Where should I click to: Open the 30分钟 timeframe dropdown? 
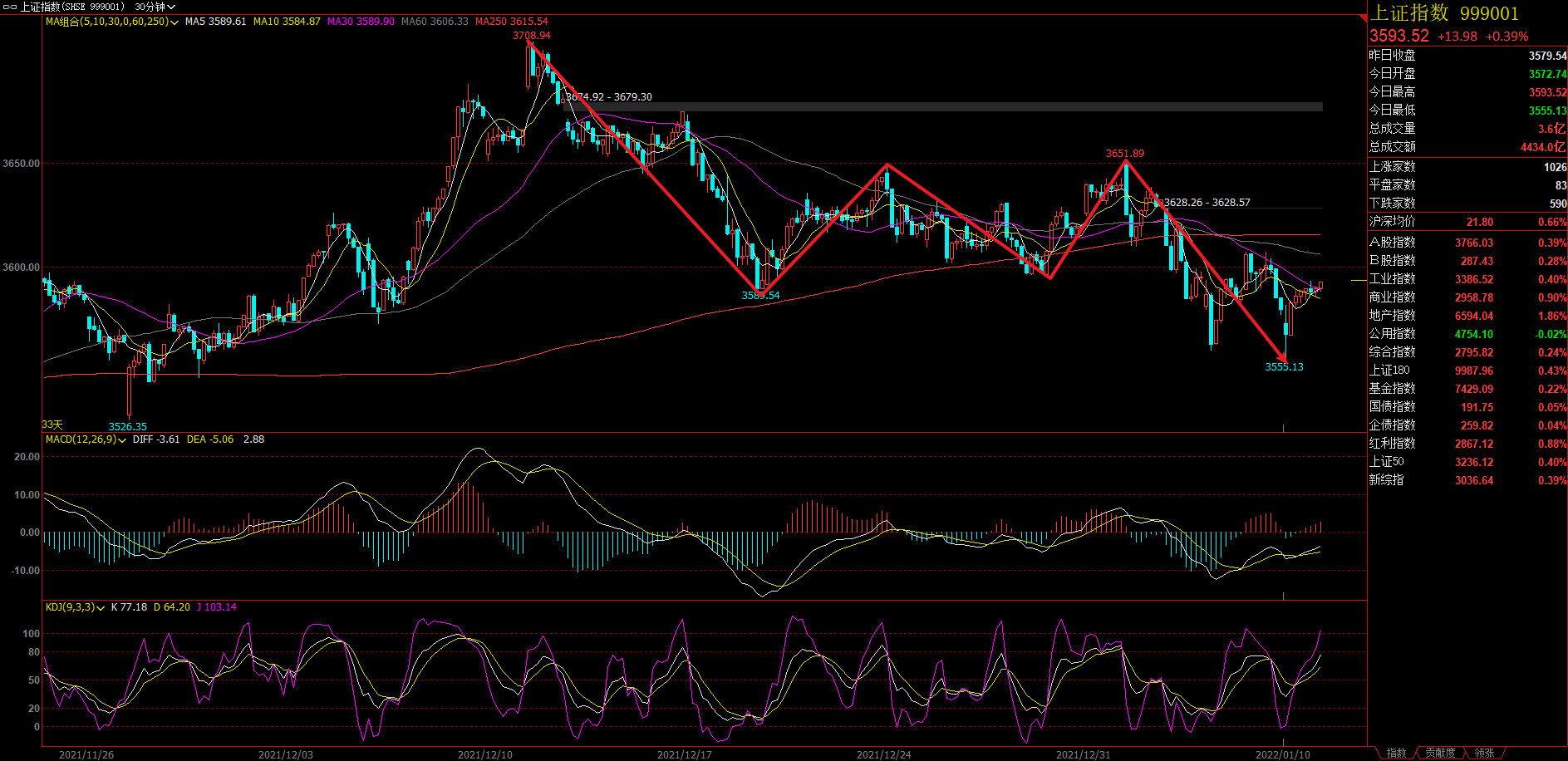pyautogui.click(x=155, y=7)
